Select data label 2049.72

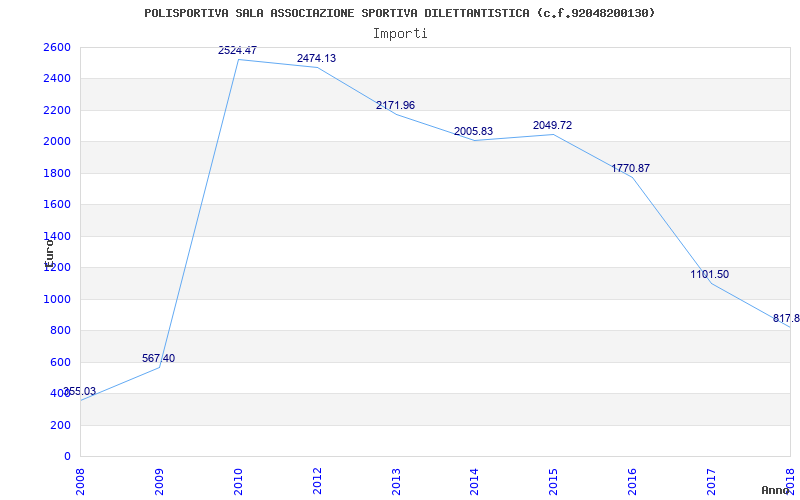(553, 126)
